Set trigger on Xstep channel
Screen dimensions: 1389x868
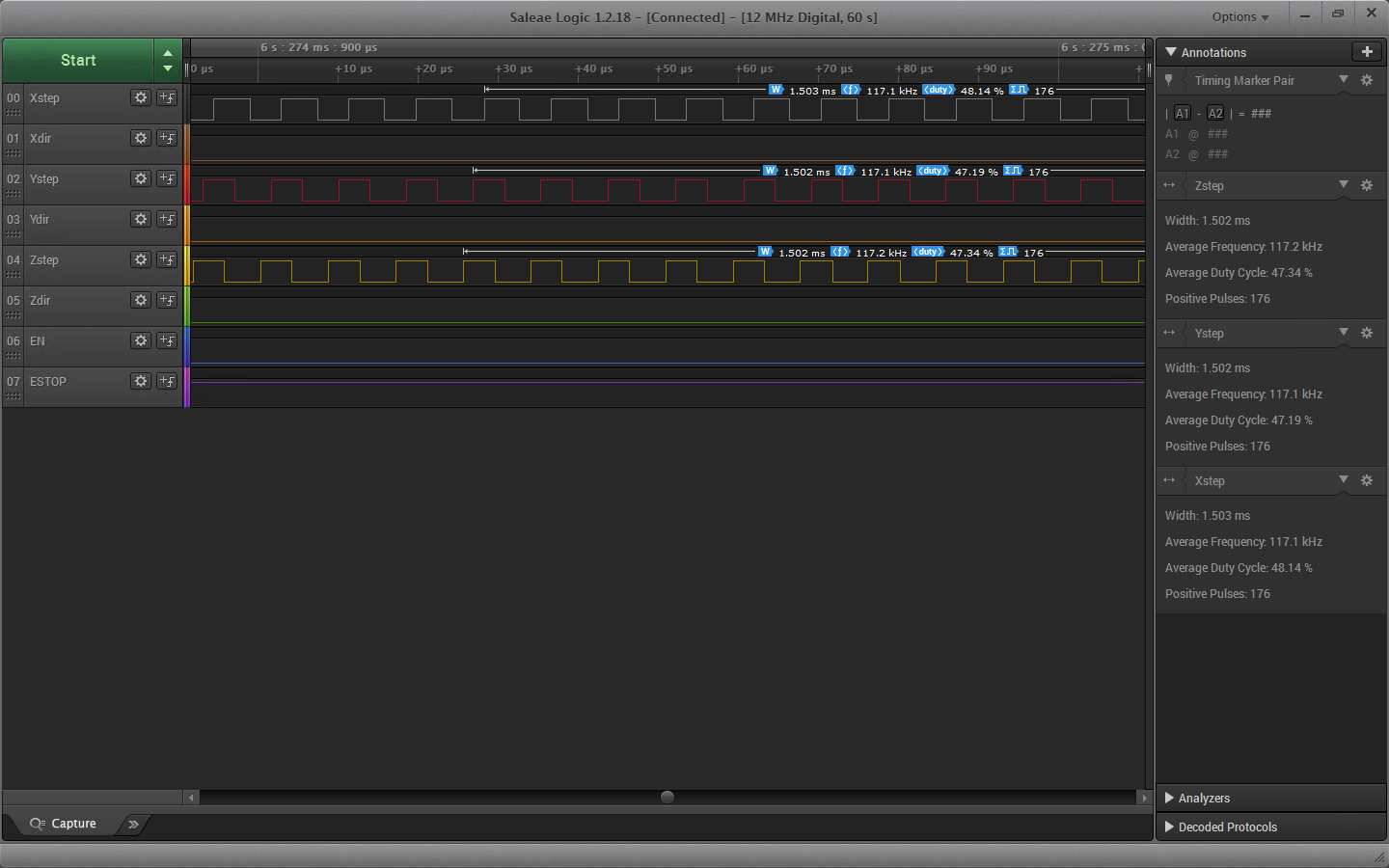pyautogui.click(x=167, y=97)
